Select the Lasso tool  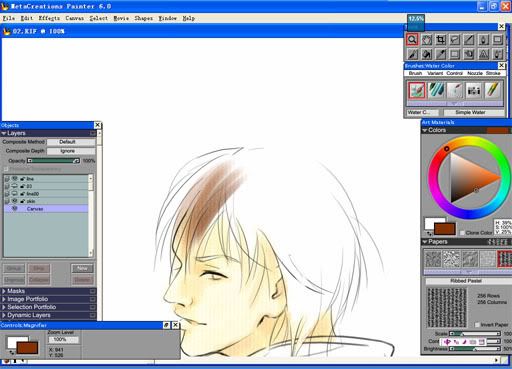coord(455,40)
